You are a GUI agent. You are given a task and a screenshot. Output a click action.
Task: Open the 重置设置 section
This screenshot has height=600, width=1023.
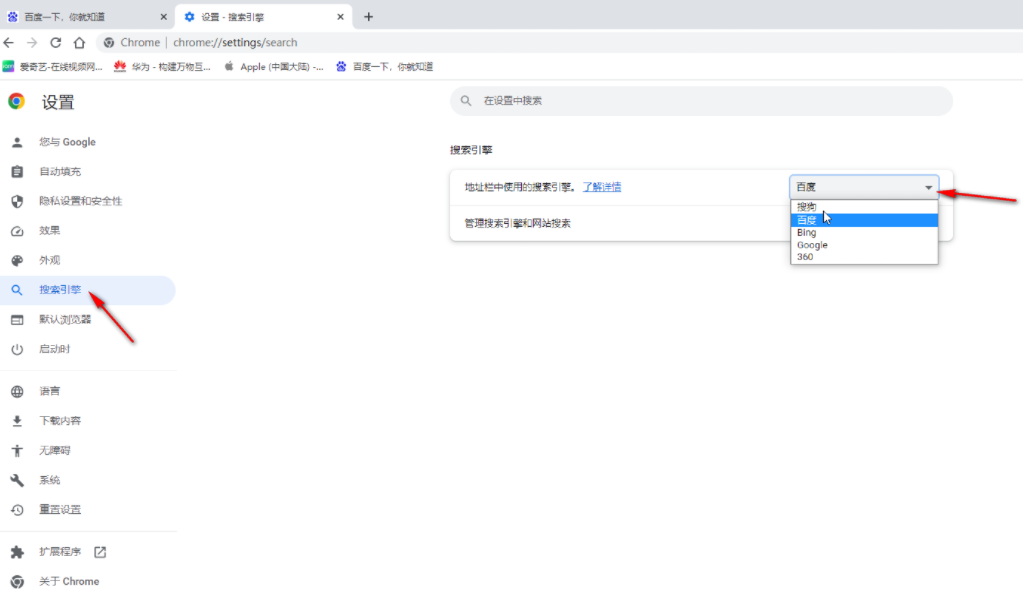(56, 509)
